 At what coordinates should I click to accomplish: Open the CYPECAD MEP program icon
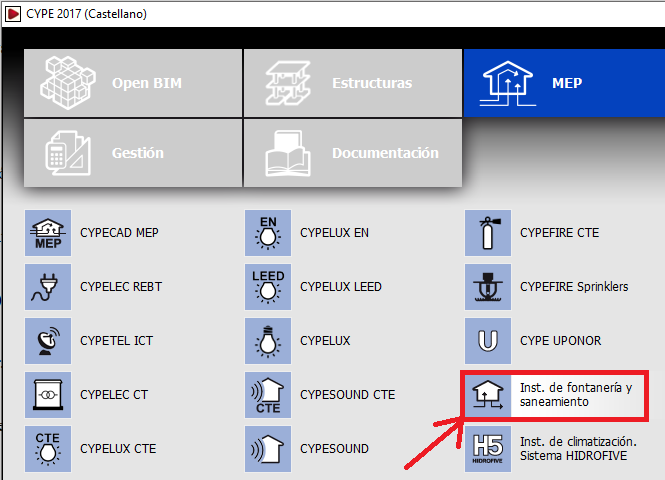[x=48, y=233]
